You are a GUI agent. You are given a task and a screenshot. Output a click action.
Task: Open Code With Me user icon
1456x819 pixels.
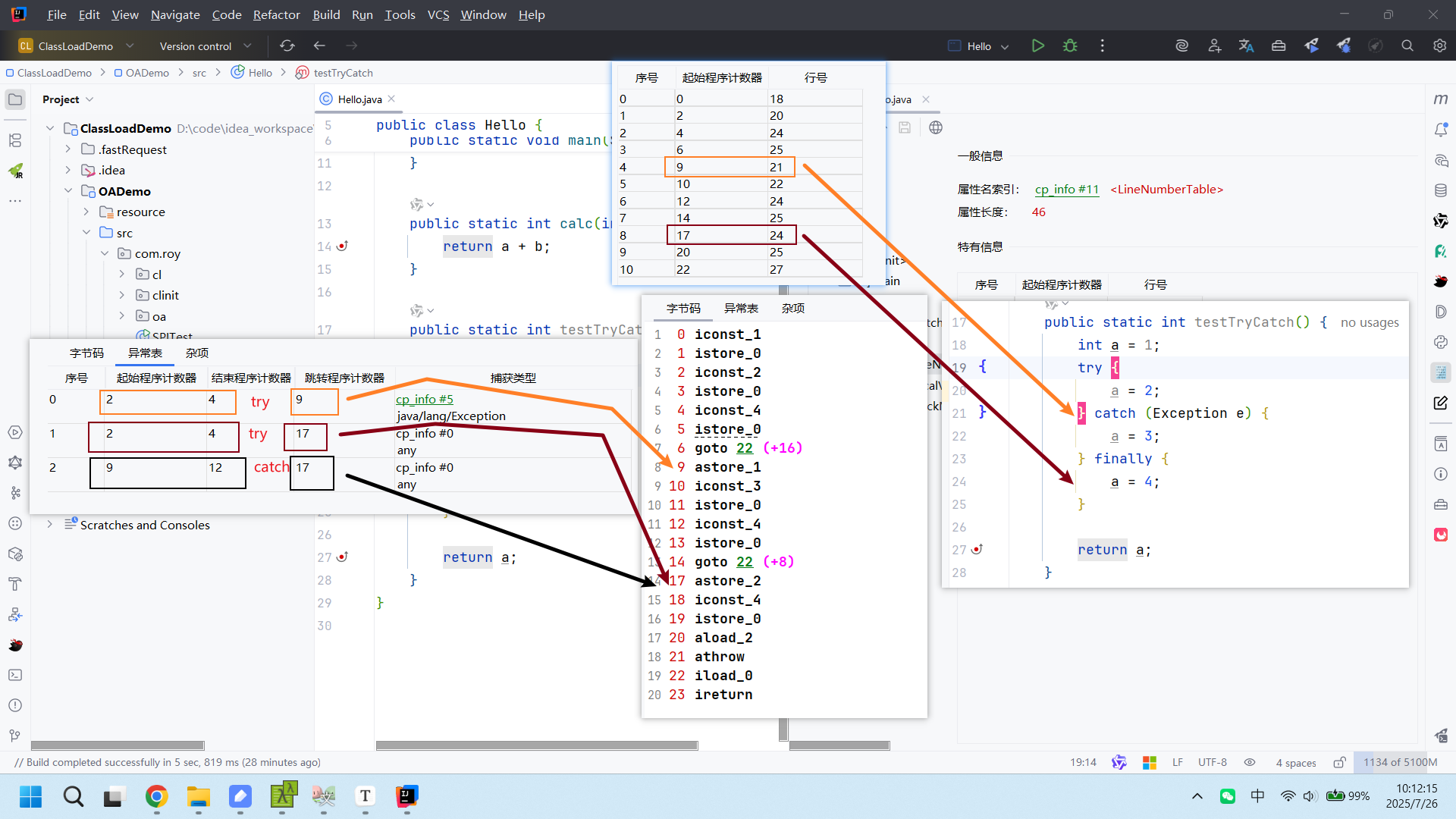pyautogui.click(x=1214, y=45)
